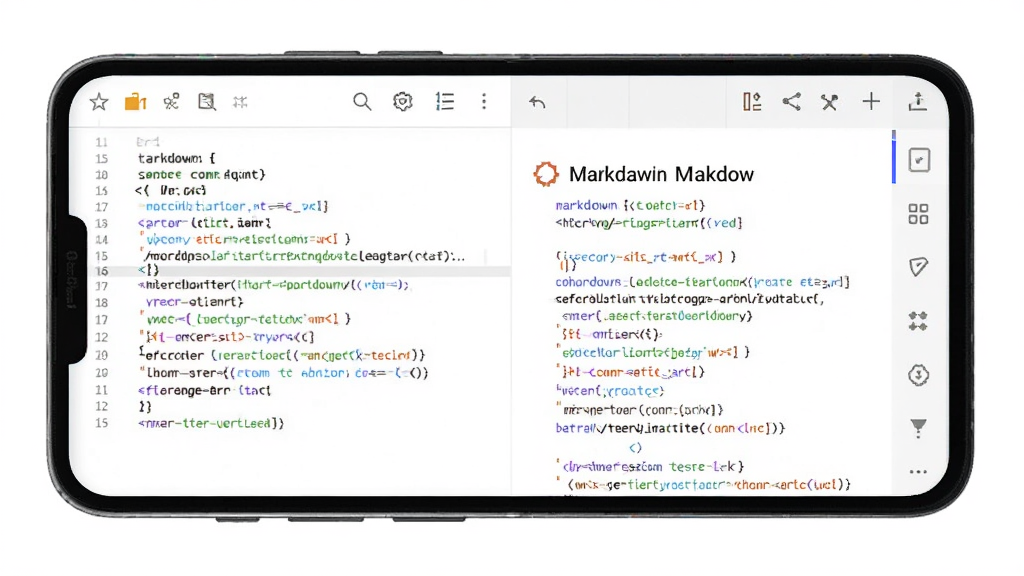Click the "Markdawin Makdow" heading
1024x576 pixels.
point(662,174)
